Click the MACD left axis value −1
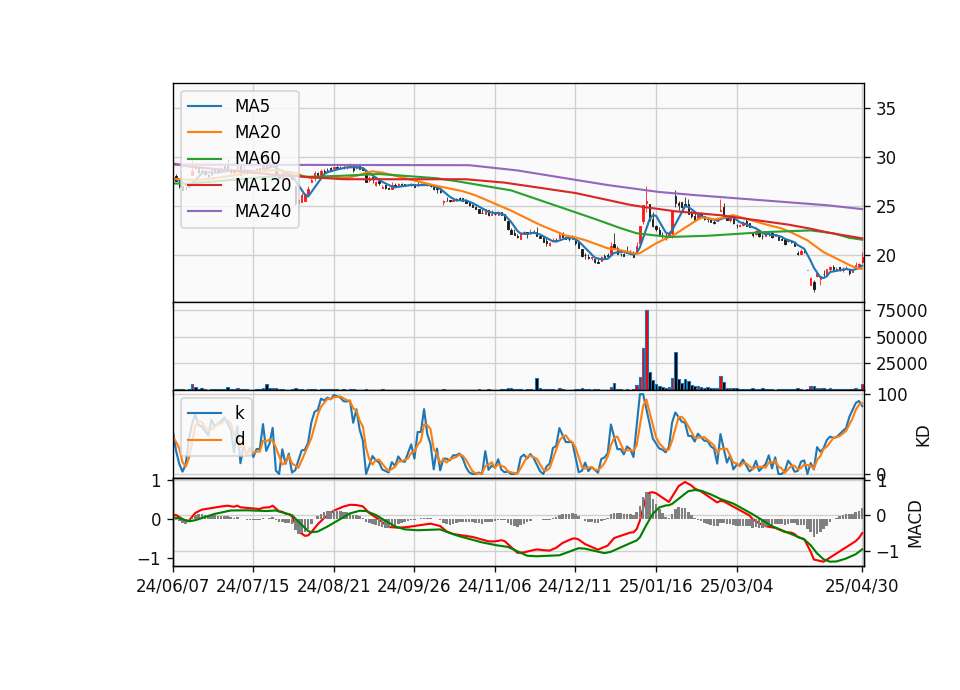Screen dimensions: 960x690 point(150,558)
